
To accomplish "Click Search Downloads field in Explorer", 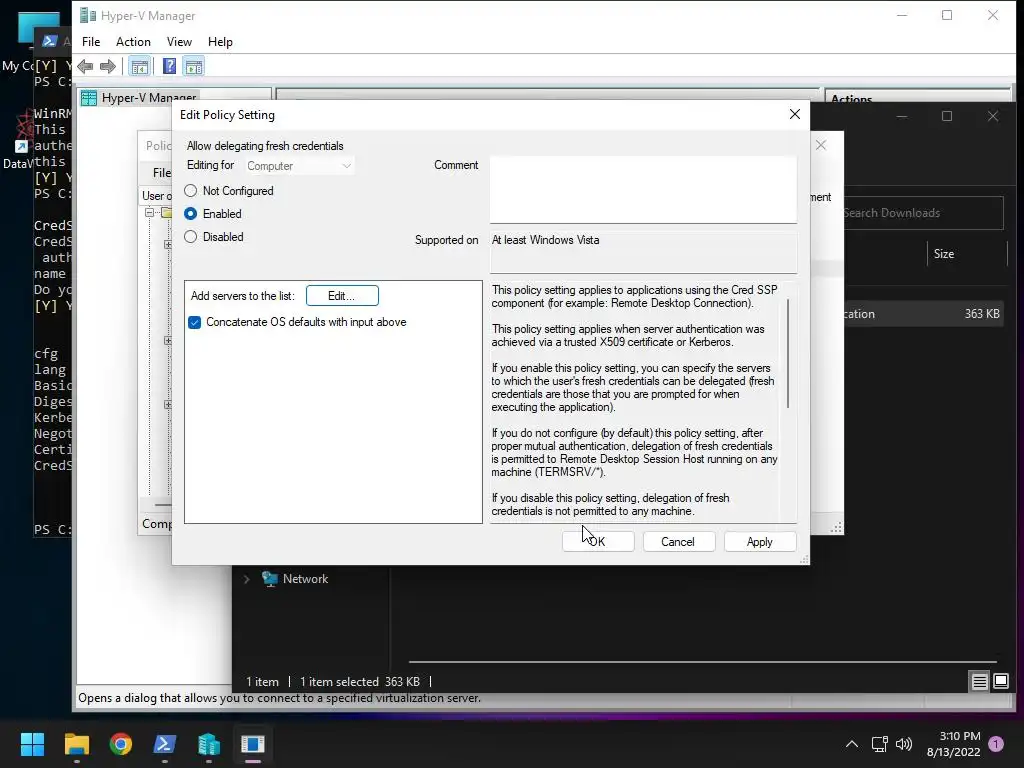I will click(922, 213).
